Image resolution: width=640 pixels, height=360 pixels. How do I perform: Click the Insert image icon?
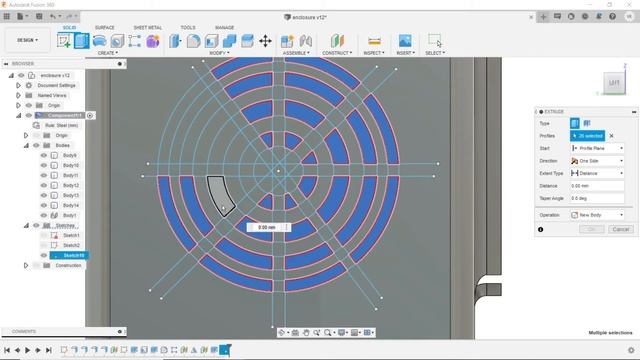405,41
